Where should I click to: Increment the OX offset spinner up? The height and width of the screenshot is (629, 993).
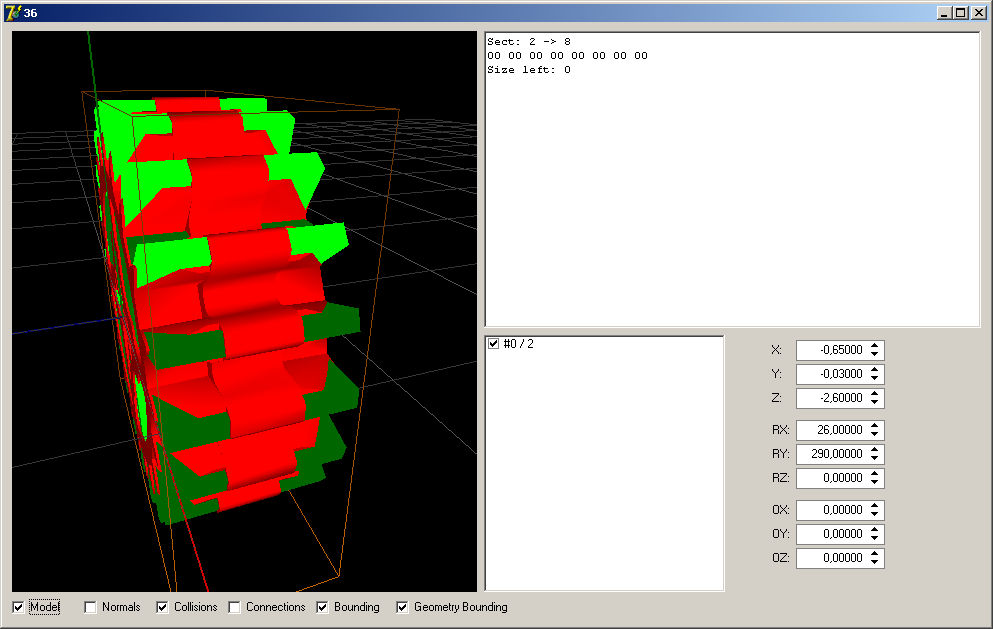[x=875, y=506]
